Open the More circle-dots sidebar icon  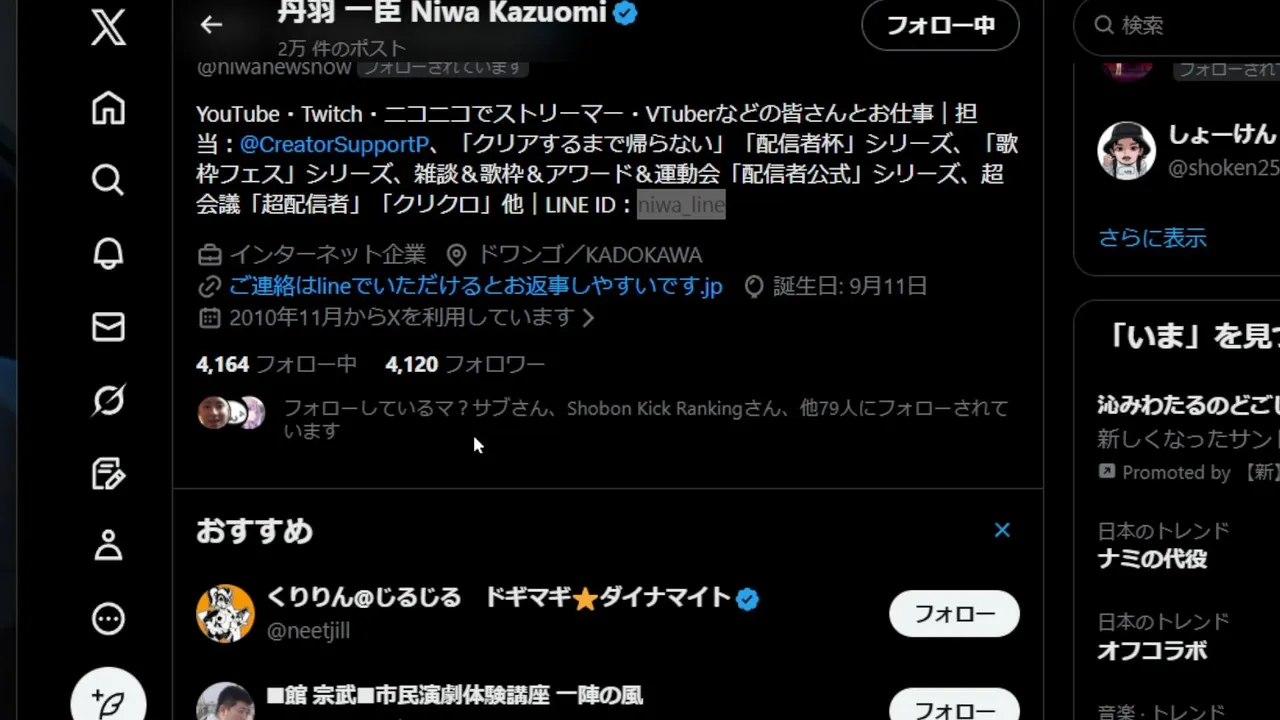coord(108,619)
